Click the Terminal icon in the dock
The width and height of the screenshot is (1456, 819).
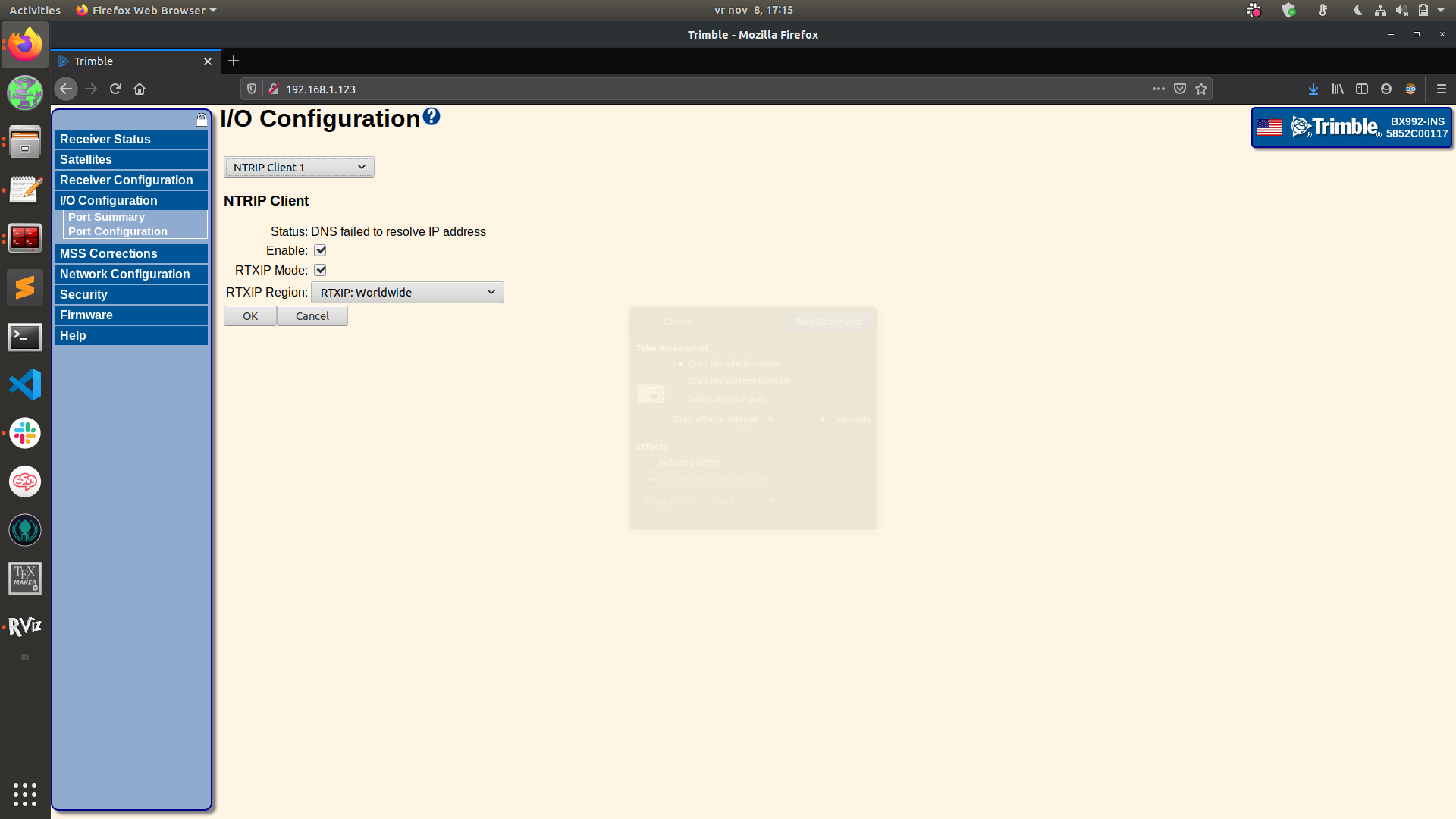pyautogui.click(x=25, y=336)
